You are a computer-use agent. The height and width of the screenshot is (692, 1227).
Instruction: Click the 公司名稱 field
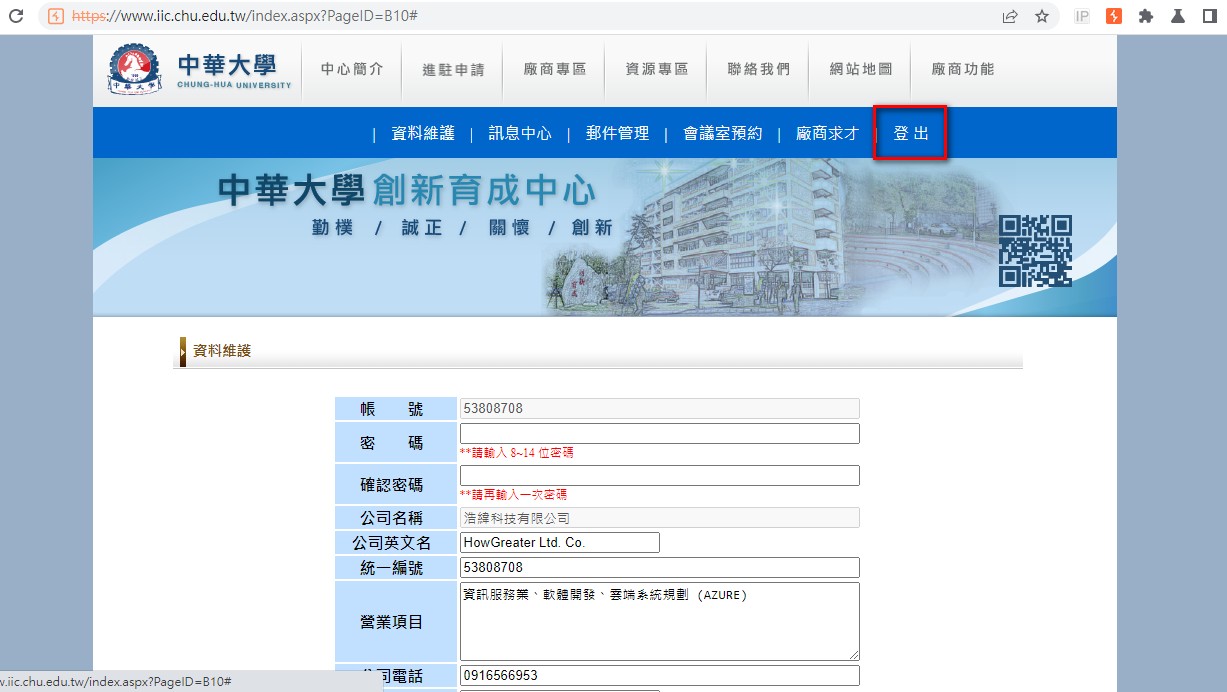click(x=660, y=517)
